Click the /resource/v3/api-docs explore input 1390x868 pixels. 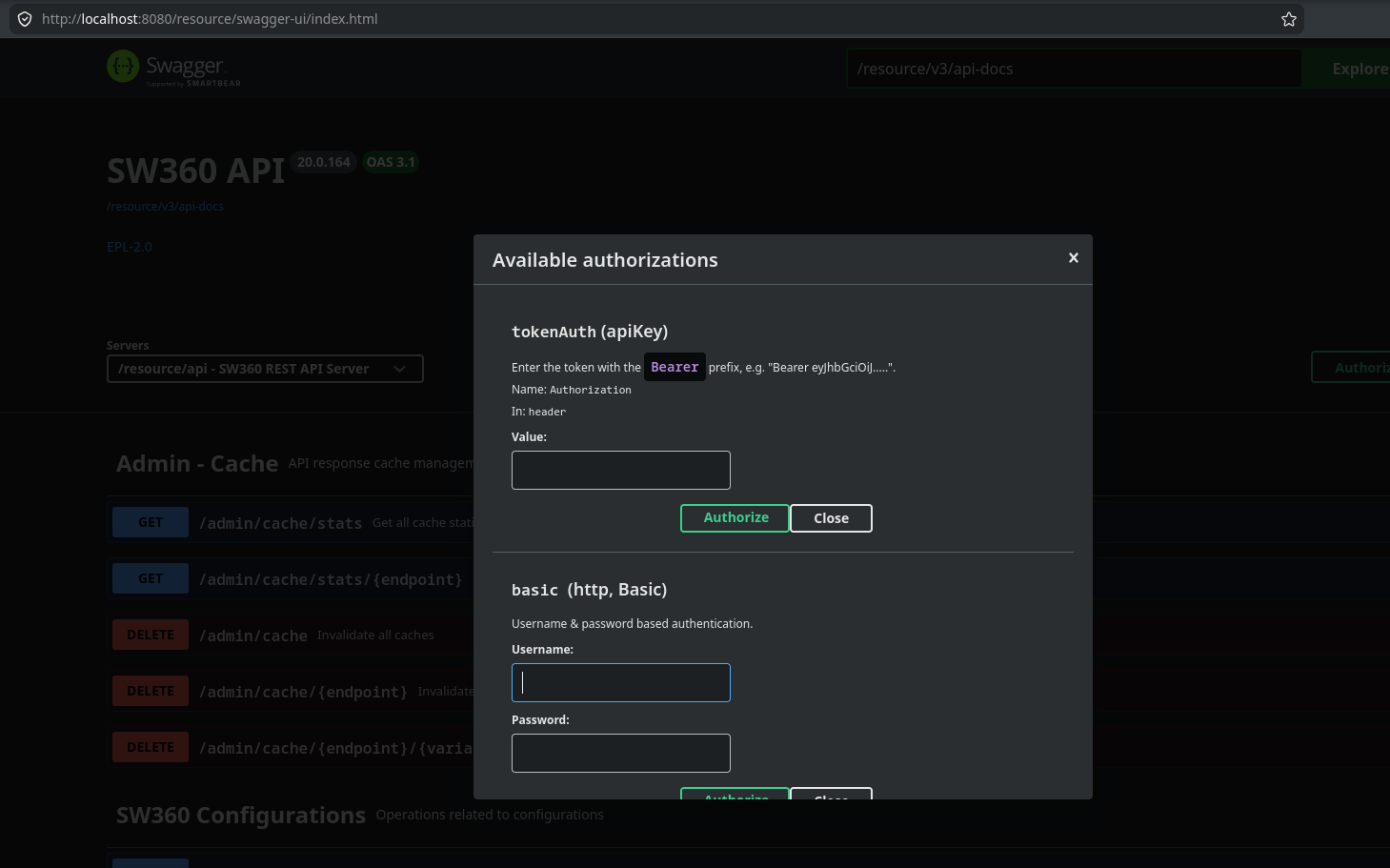tap(1075, 69)
